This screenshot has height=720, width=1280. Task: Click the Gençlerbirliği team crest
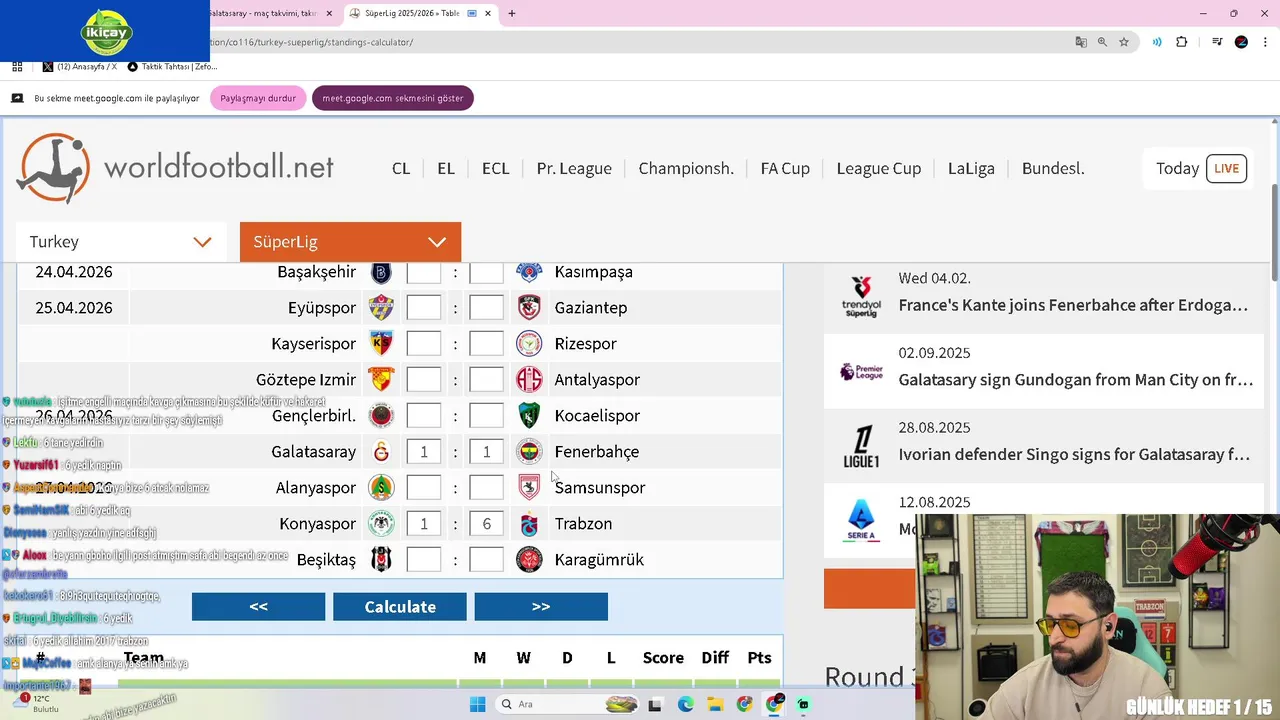pyautogui.click(x=381, y=415)
